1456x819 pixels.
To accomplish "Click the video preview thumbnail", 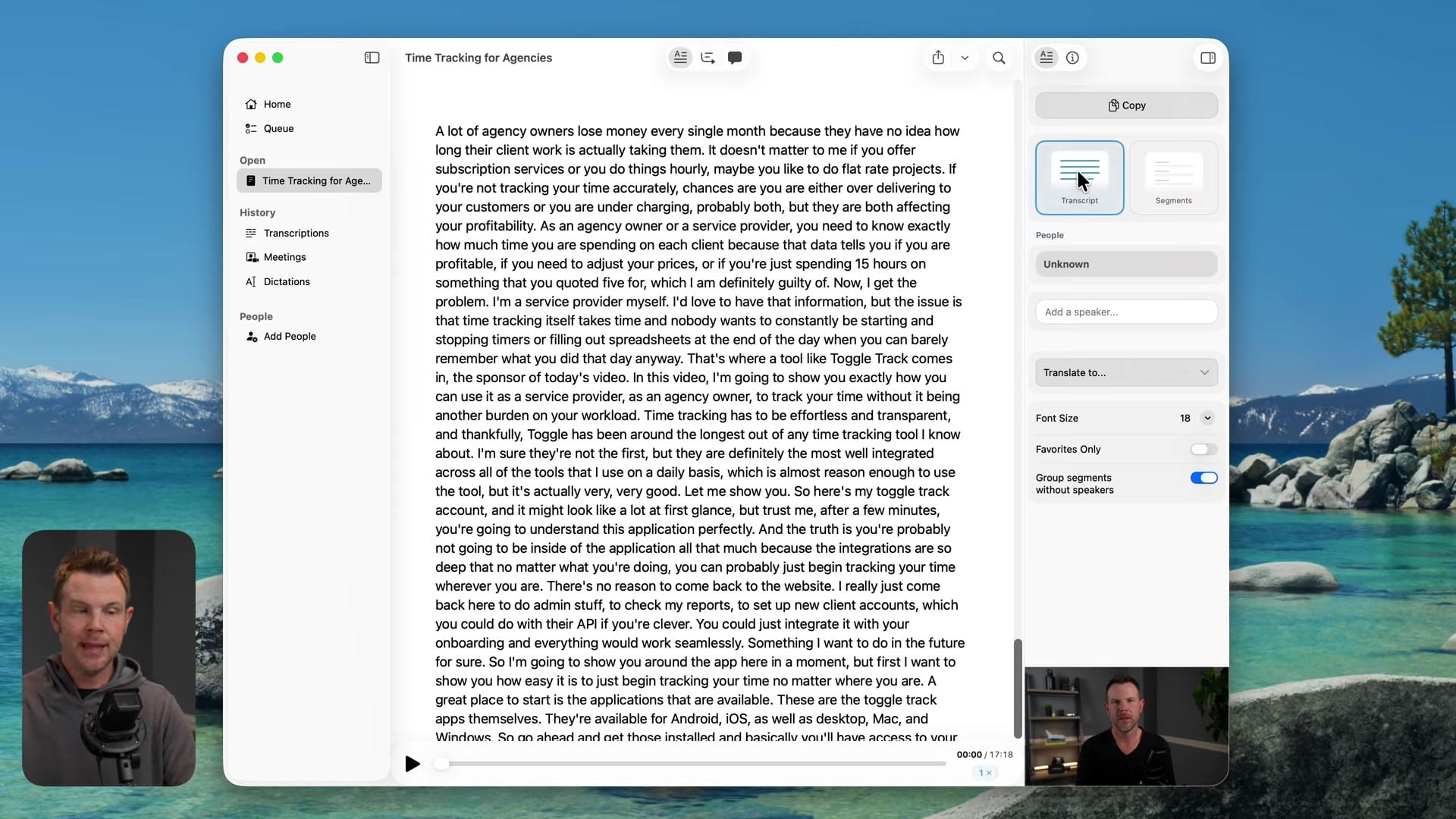I will tap(1126, 726).
